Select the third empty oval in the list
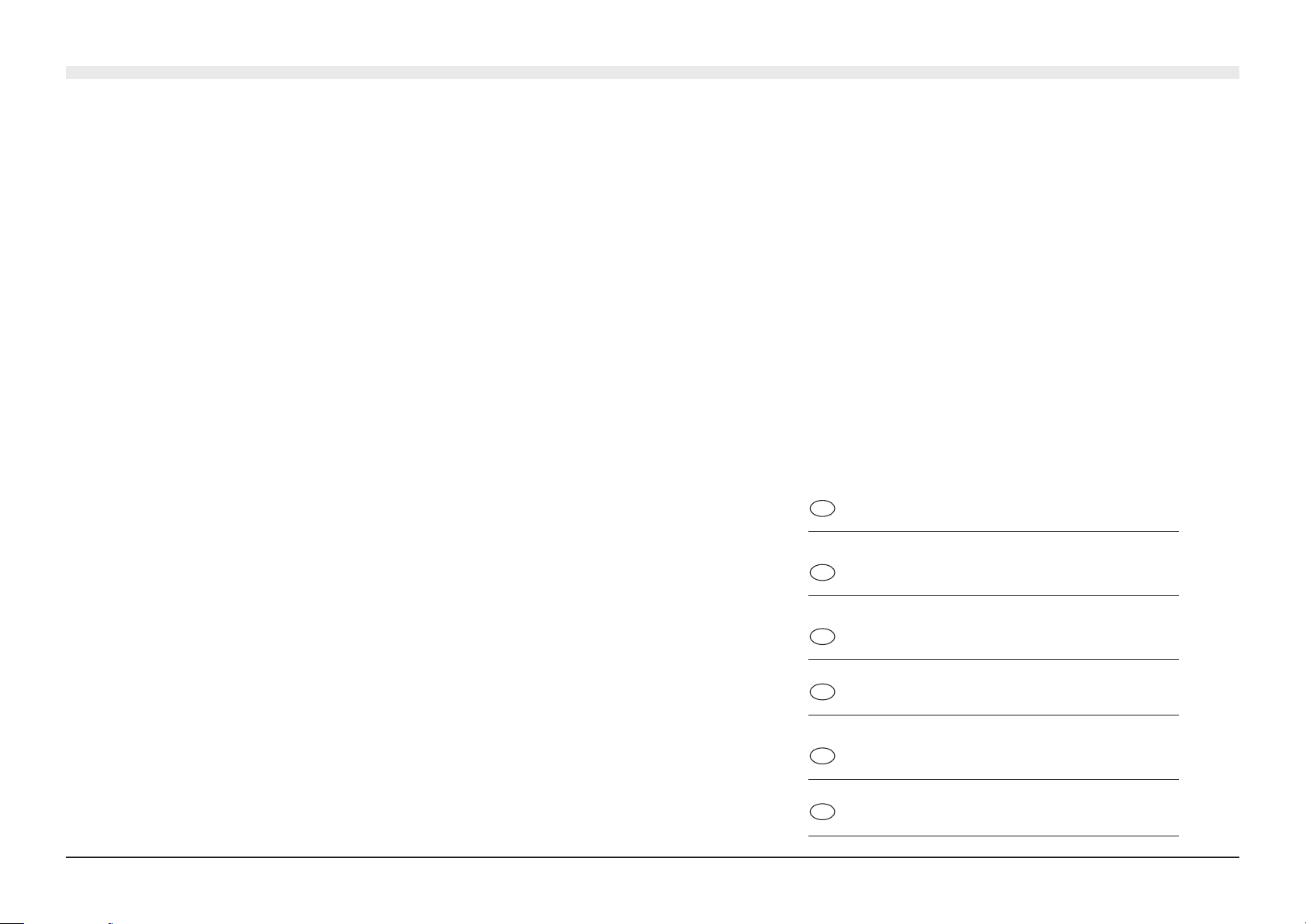 (x=822, y=636)
